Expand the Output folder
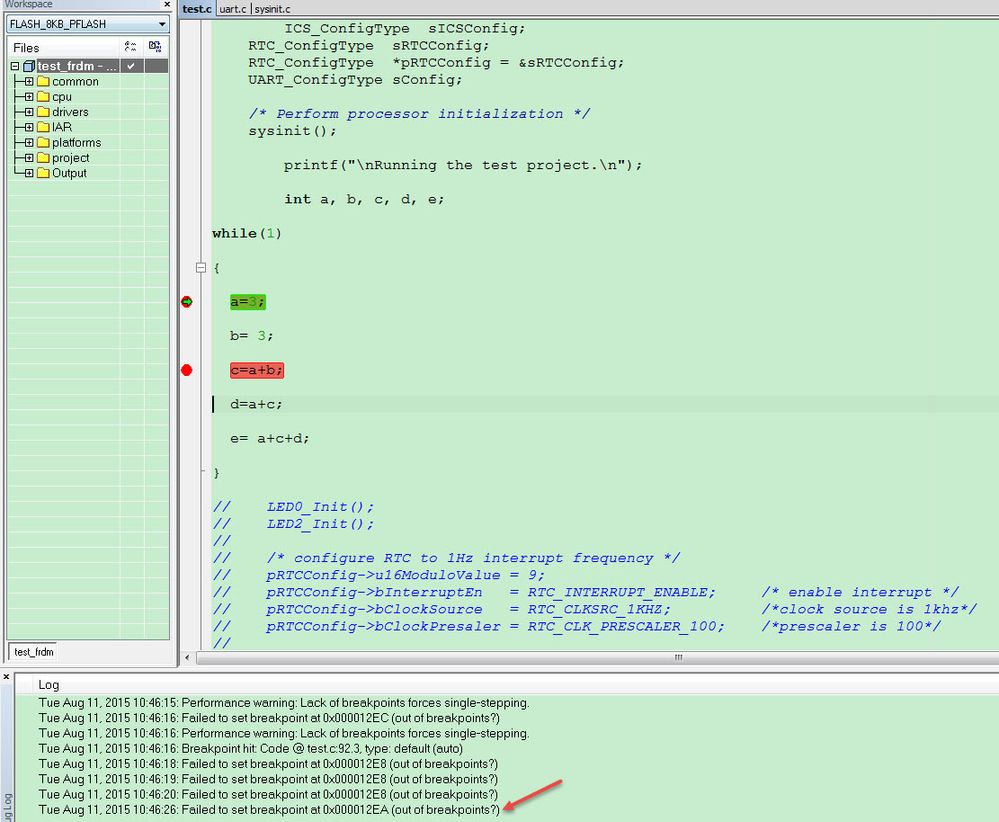The image size is (999, 822). (29, 173)
